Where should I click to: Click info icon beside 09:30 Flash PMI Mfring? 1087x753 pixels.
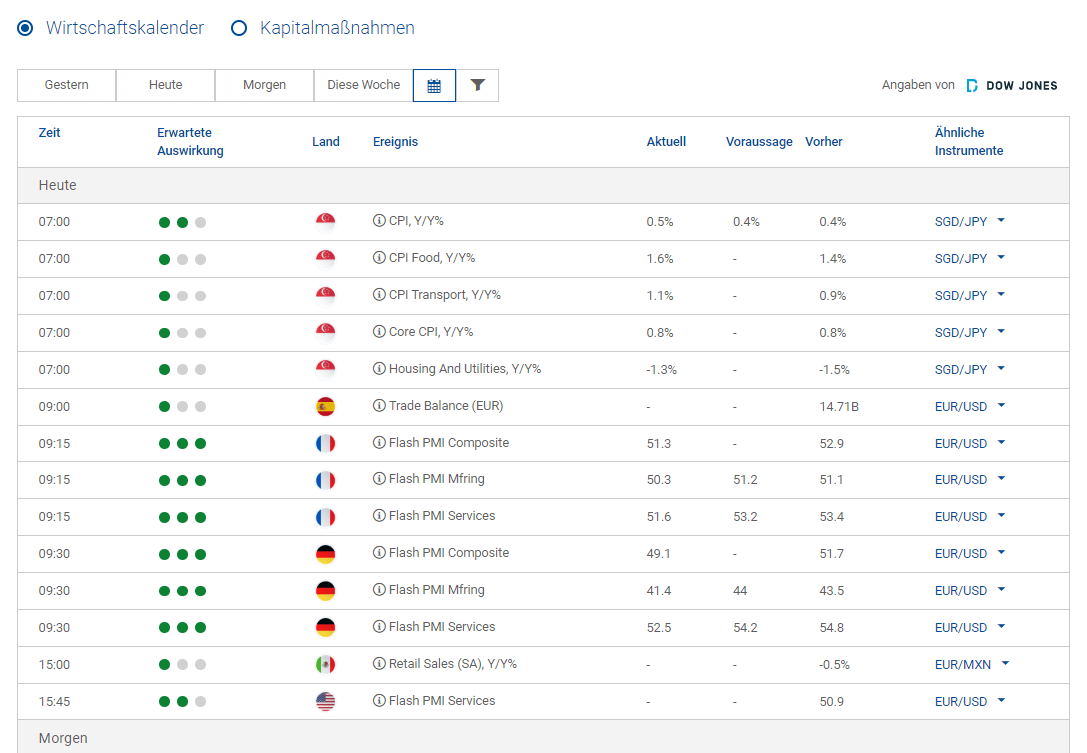[379, 589]
